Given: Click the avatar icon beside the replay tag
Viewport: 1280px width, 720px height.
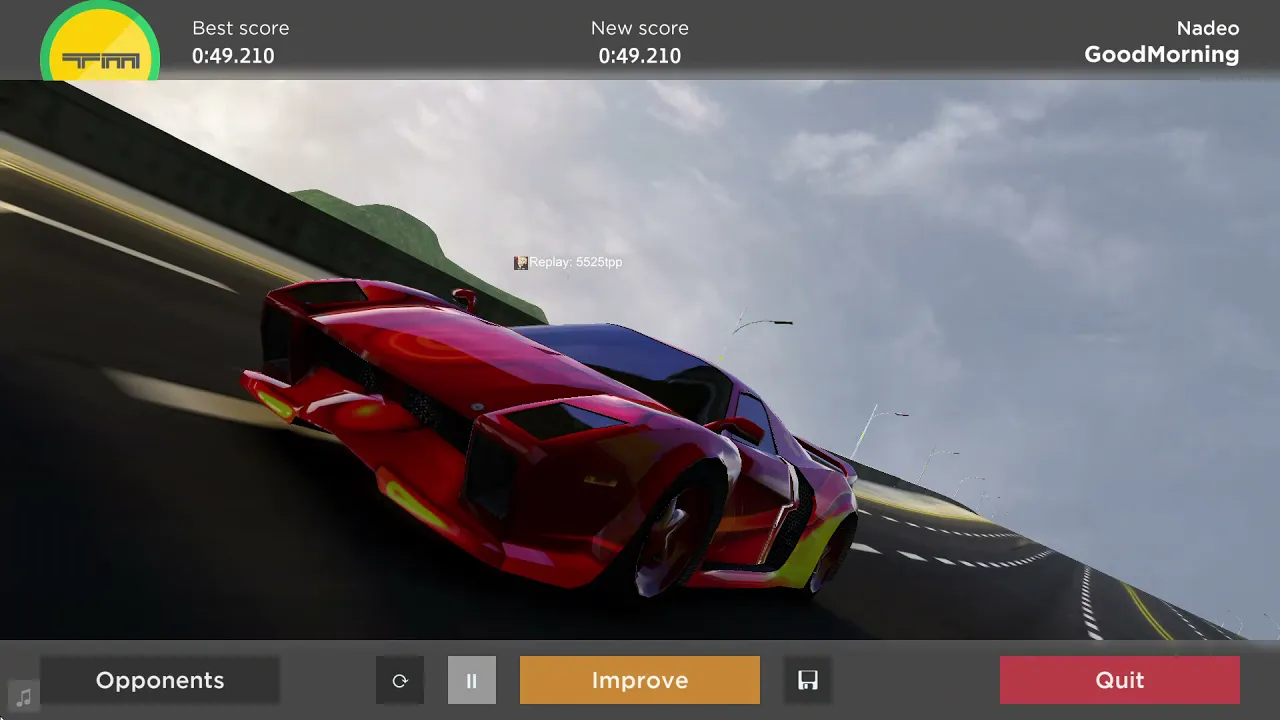Looking at the screenshot, I should pos(521,262).
